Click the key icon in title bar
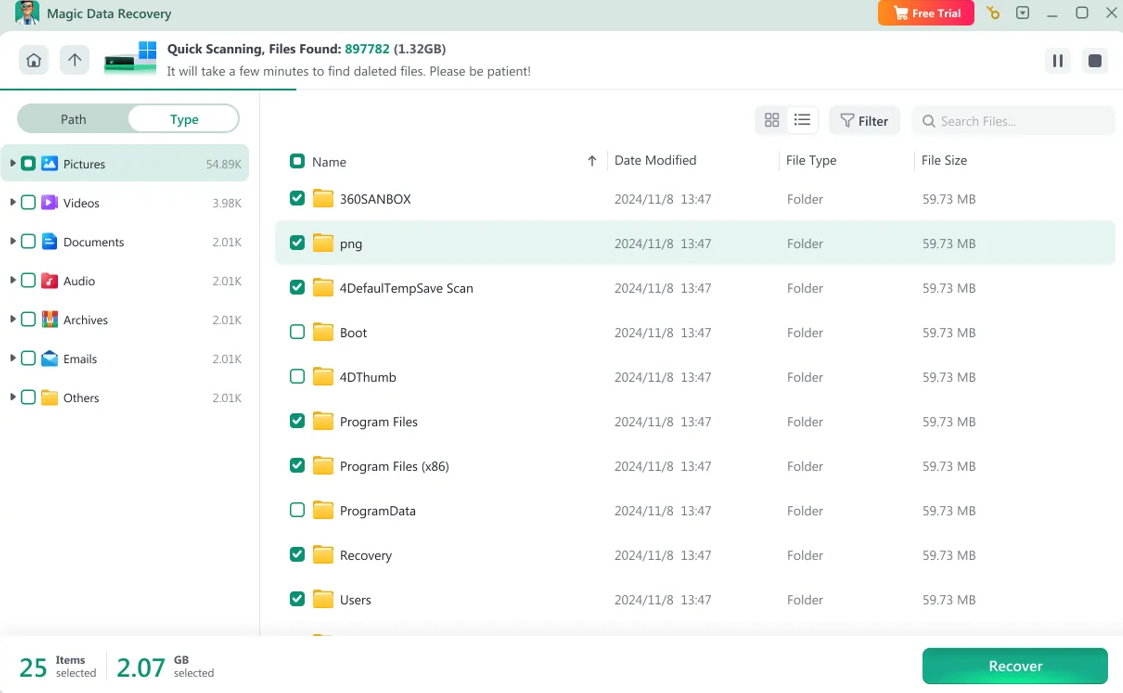This screenshot has height=693, width=1123. [992, 13]
